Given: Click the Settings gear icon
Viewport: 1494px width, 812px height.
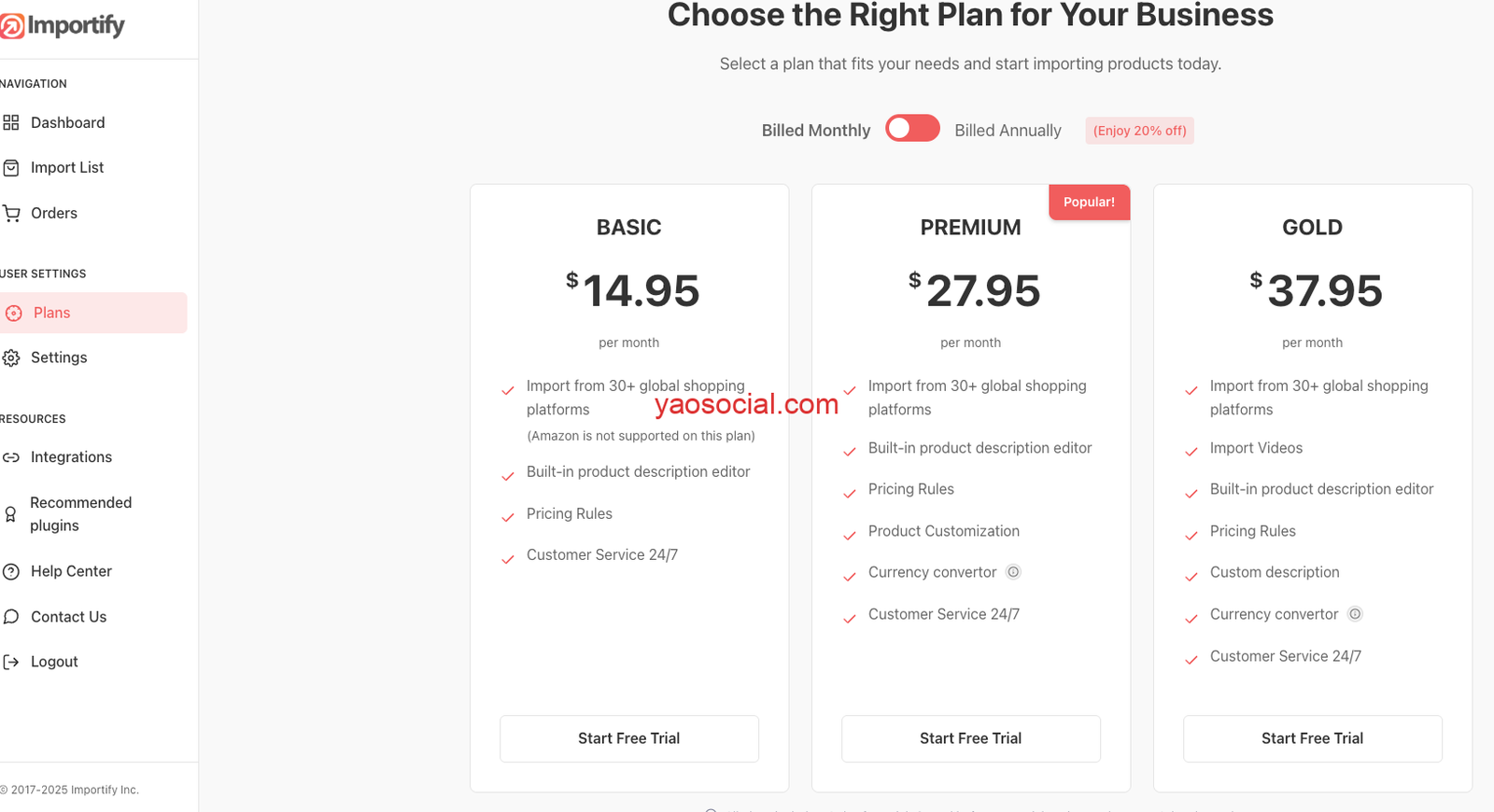Looking at the screenshot, I should click(x=11, y=358).
